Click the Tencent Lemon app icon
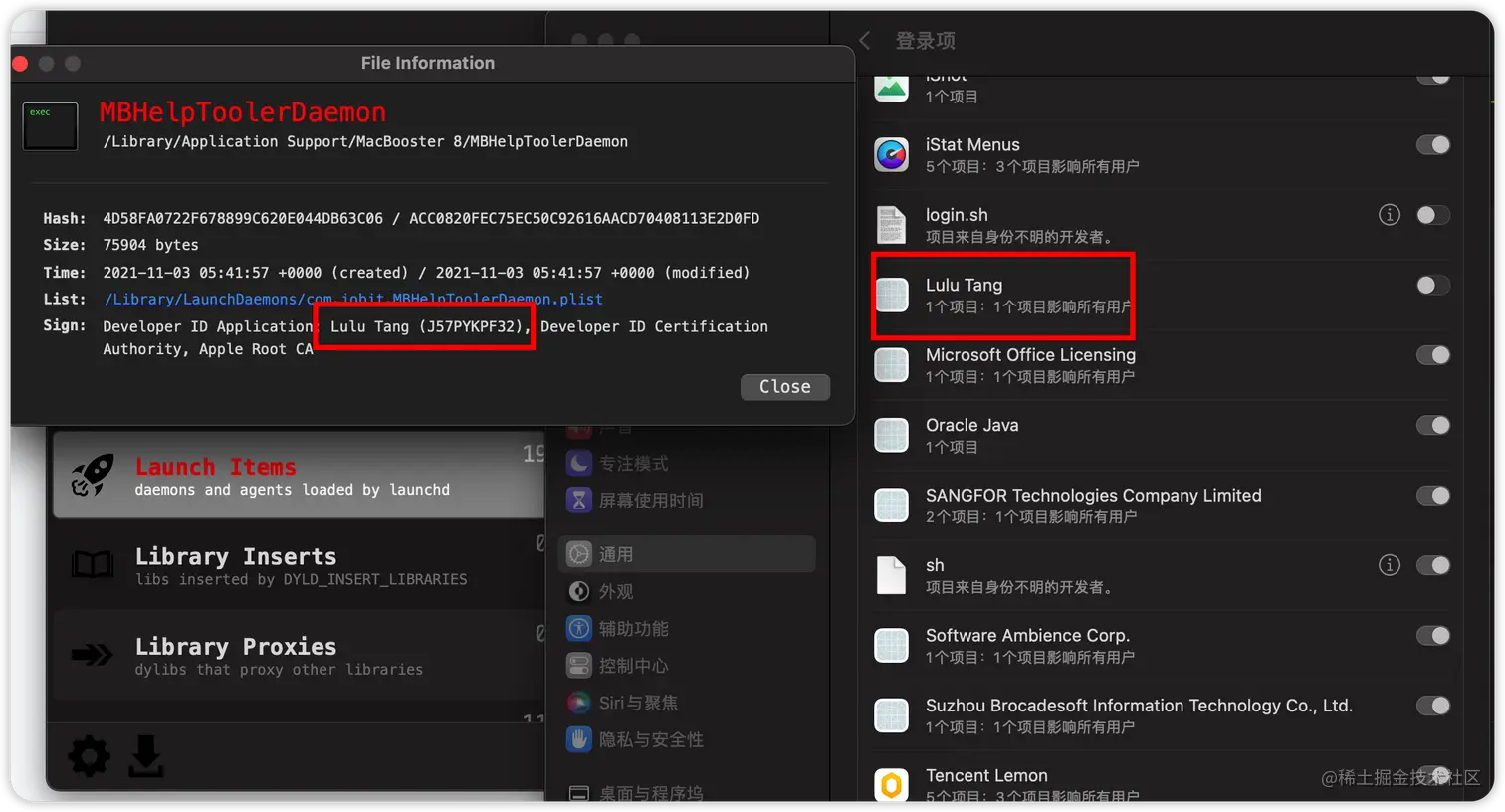Screen dimensions: 1505x812 tap(892, 785)
